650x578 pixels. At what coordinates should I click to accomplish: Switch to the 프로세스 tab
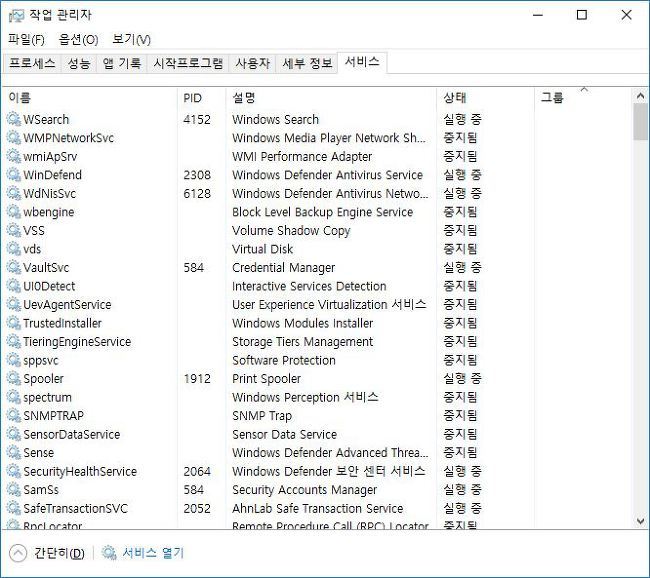32,63
